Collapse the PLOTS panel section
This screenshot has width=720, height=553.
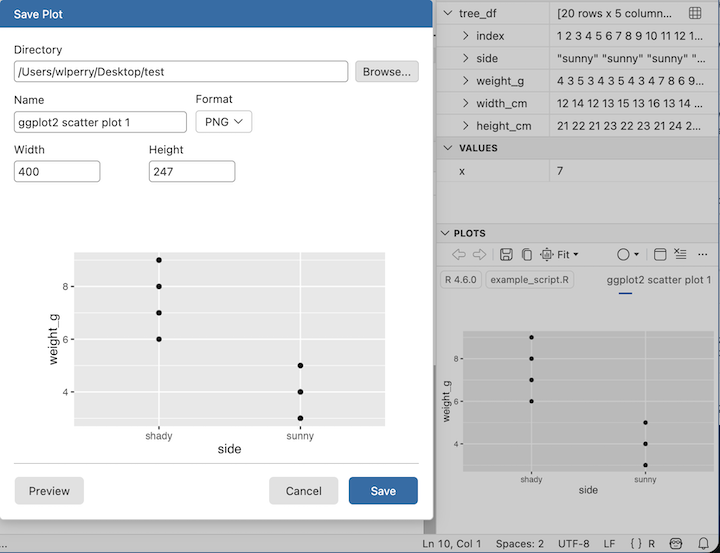pos(444,233)
